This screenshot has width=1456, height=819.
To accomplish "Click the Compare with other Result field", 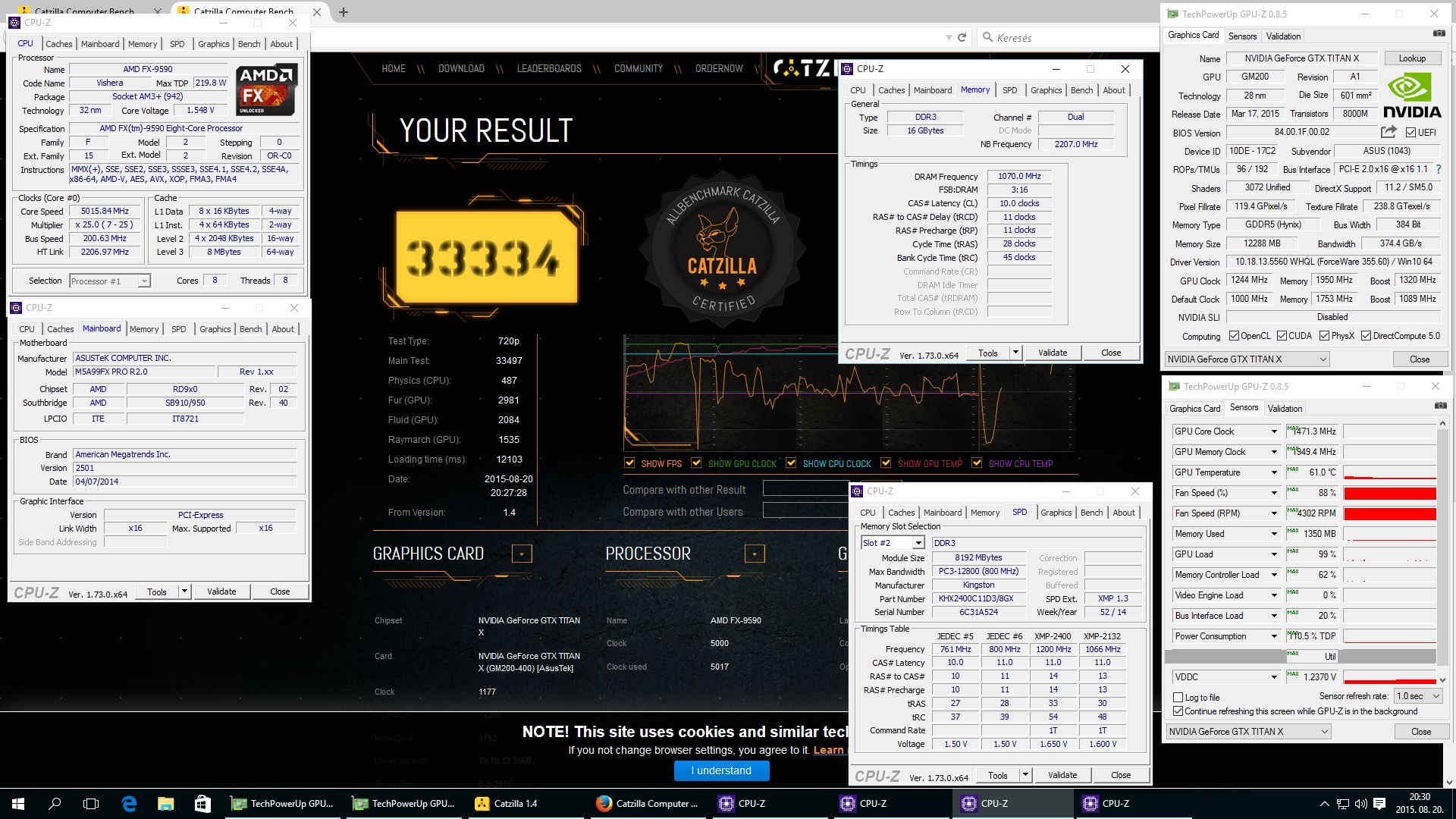I will 806,489.
